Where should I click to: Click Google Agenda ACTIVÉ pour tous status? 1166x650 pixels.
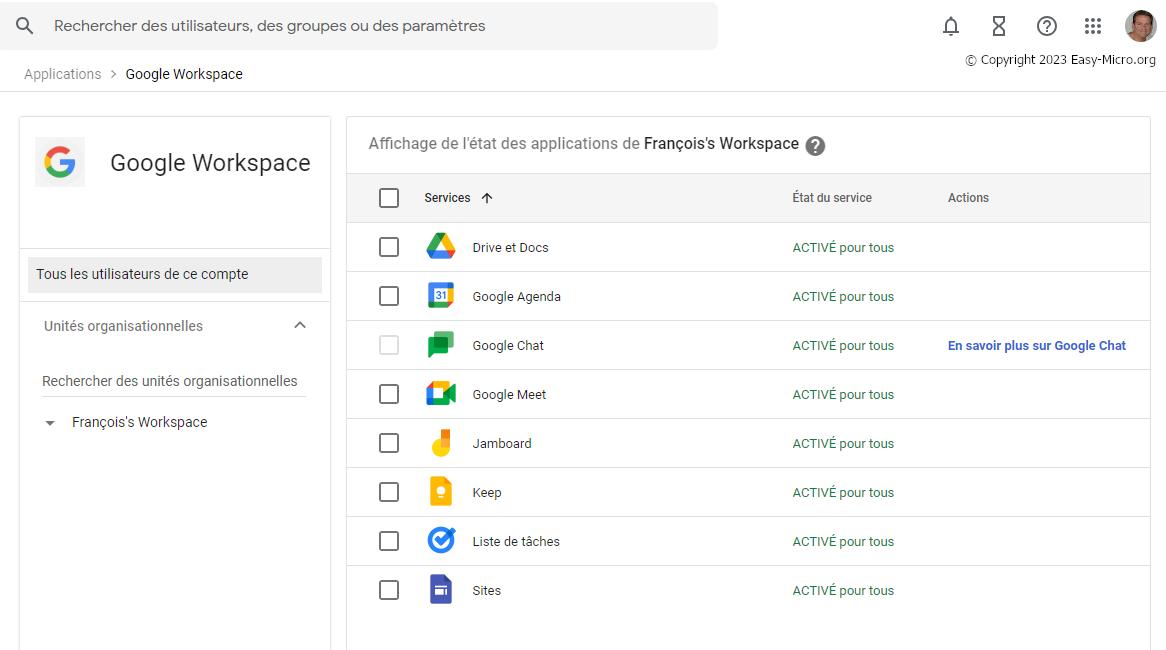coord(843,297)
